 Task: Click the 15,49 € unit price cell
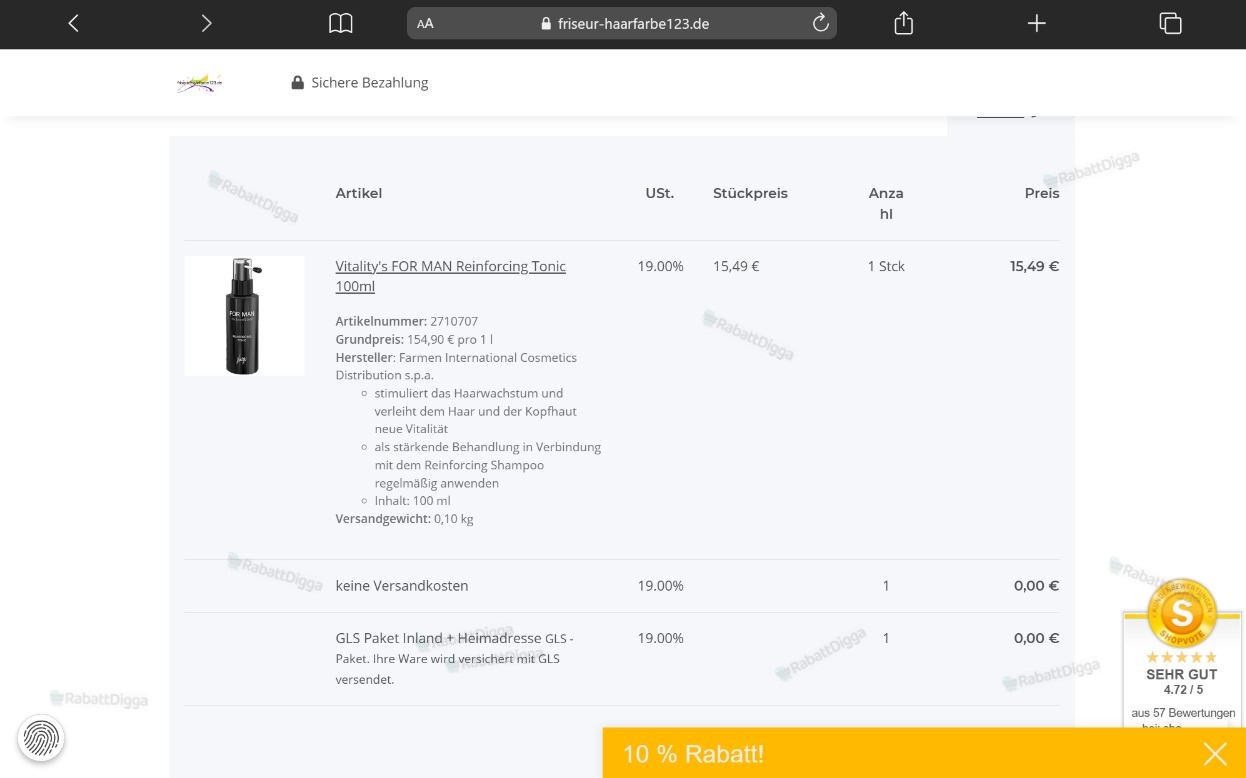click(736, 266)
